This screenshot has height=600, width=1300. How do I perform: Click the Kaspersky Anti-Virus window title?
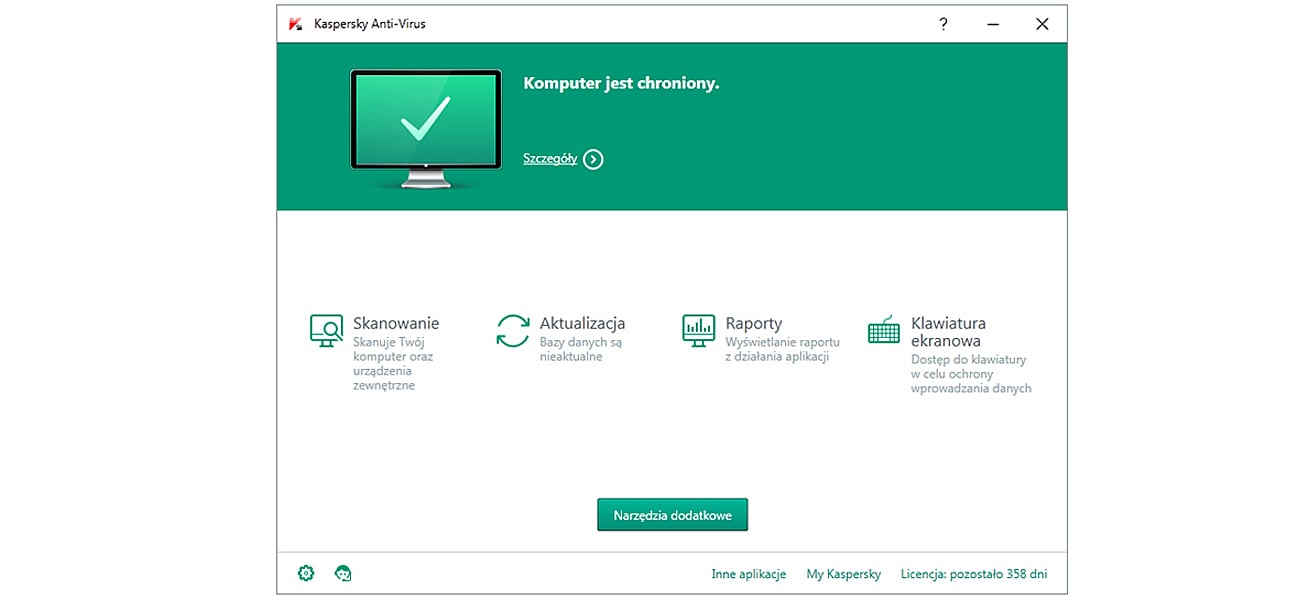pos(370,24)
